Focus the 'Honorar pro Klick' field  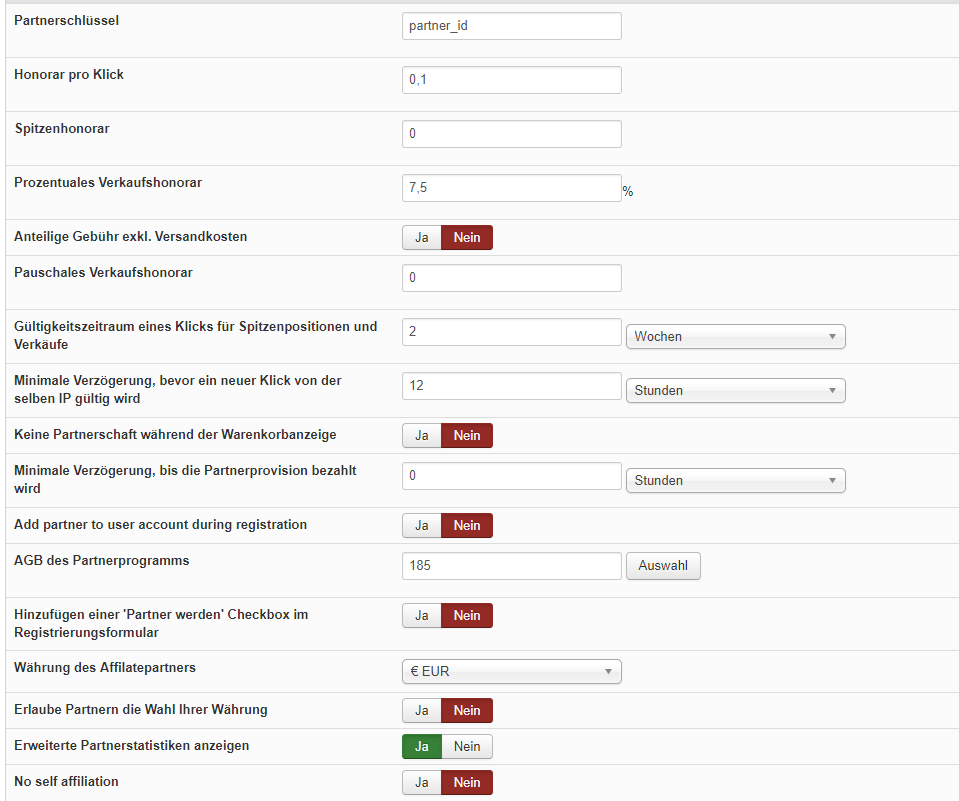click(x=511, y=80)
